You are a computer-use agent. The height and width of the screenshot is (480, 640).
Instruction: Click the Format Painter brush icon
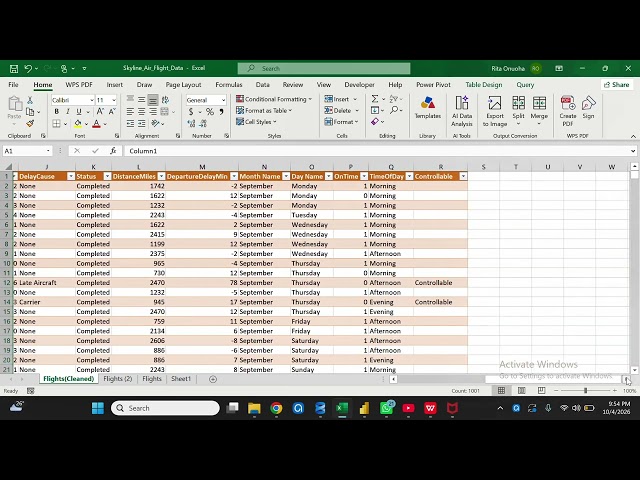pyautogui.click(x=30, y=123)
